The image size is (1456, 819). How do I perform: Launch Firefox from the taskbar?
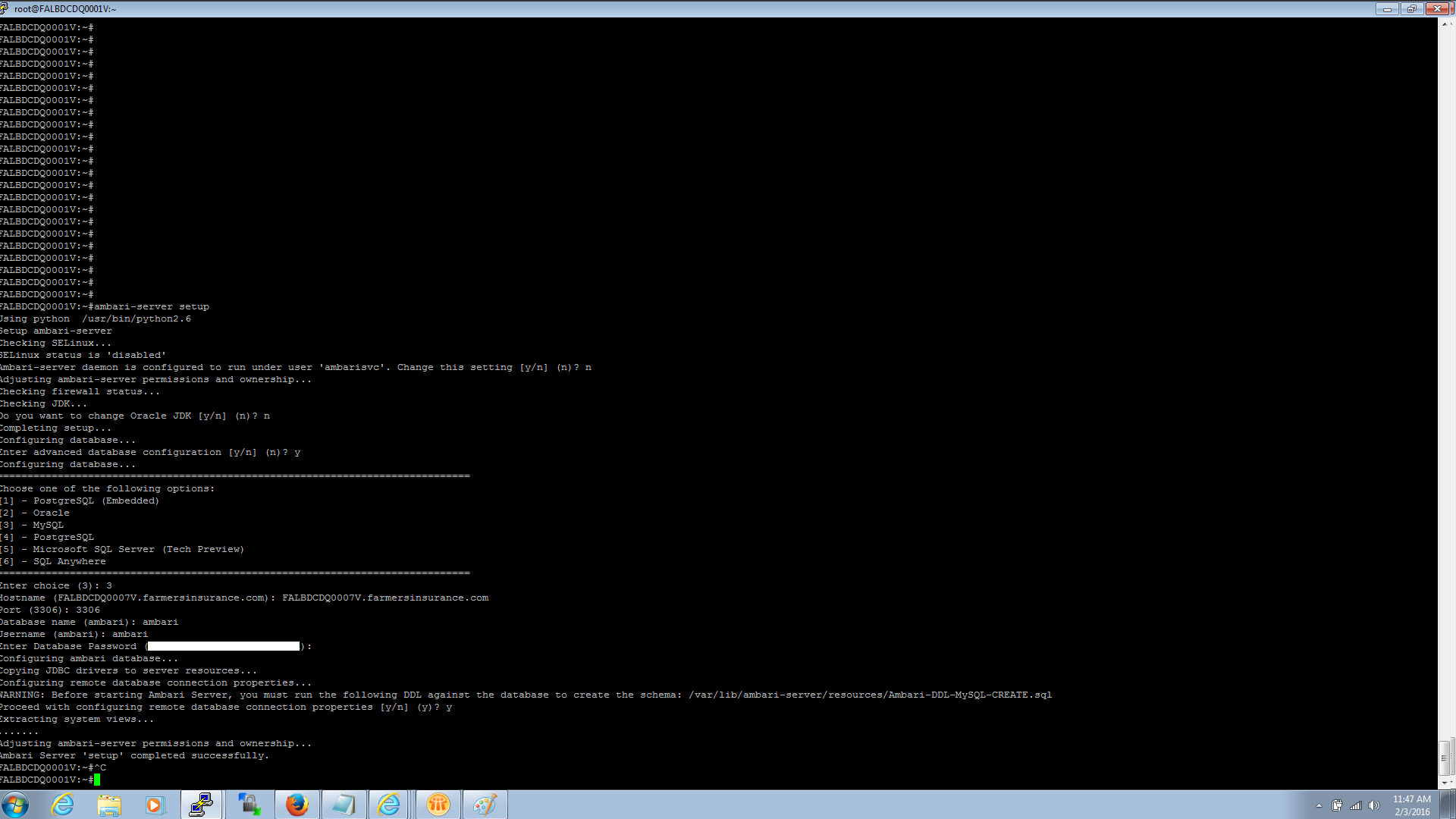point(297,804)
